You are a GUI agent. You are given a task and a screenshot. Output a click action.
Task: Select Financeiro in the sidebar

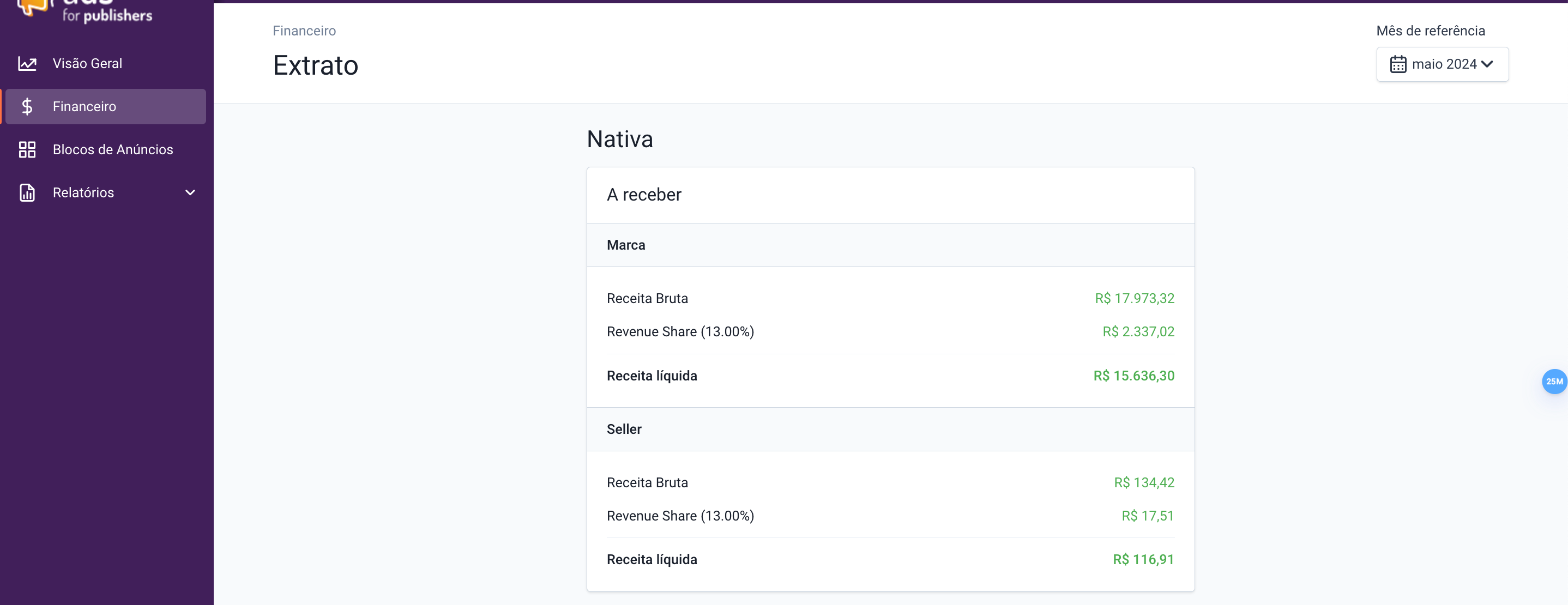pyautogui.click(x=85, y=106)
